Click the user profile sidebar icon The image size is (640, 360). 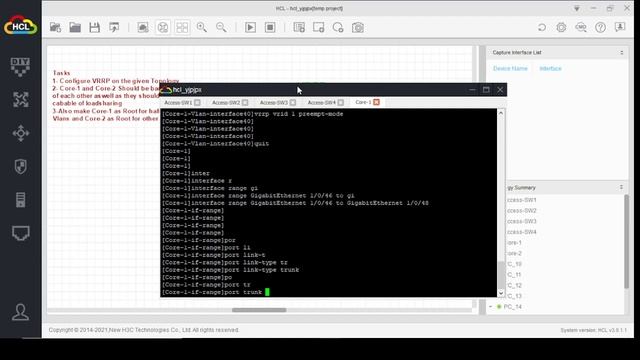[x=20, y=312]
